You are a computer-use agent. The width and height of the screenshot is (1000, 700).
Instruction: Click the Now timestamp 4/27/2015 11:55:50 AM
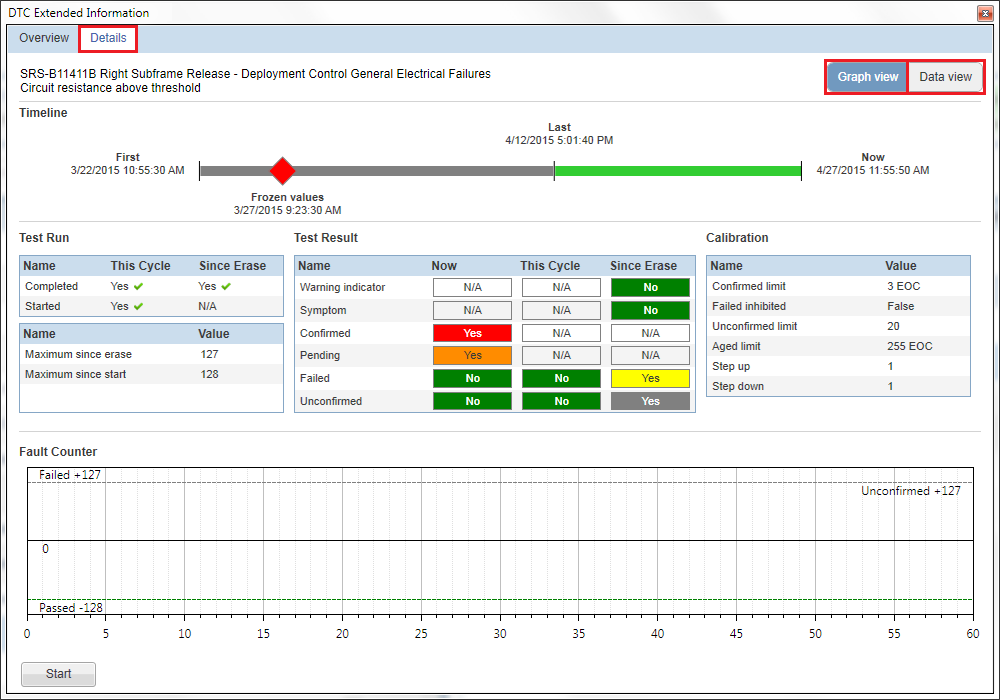coord(872,170)
